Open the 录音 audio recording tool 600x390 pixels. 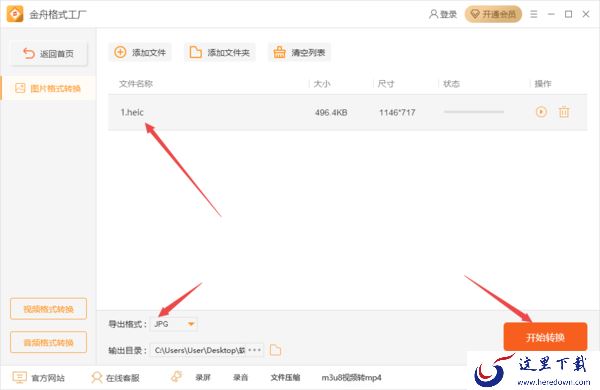(x=240, y=378)
